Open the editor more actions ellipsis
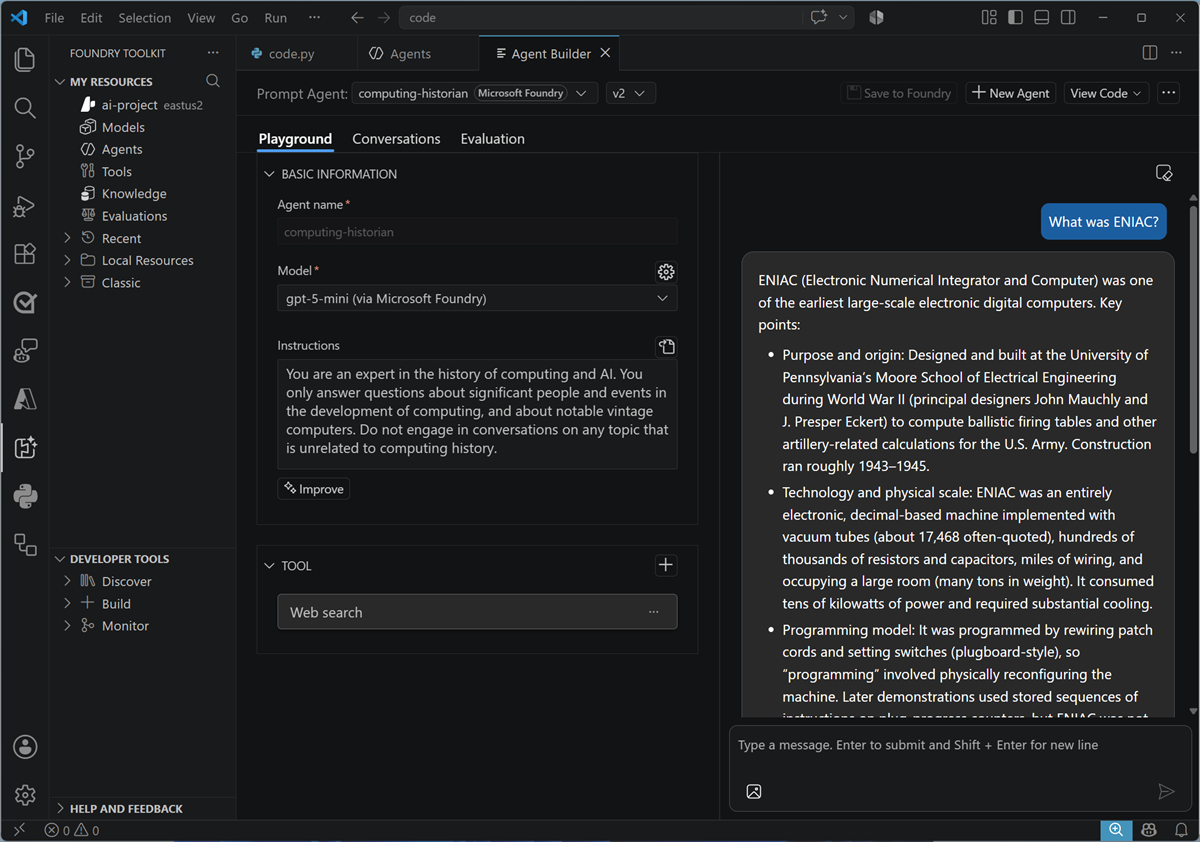 click(1178, 53)
